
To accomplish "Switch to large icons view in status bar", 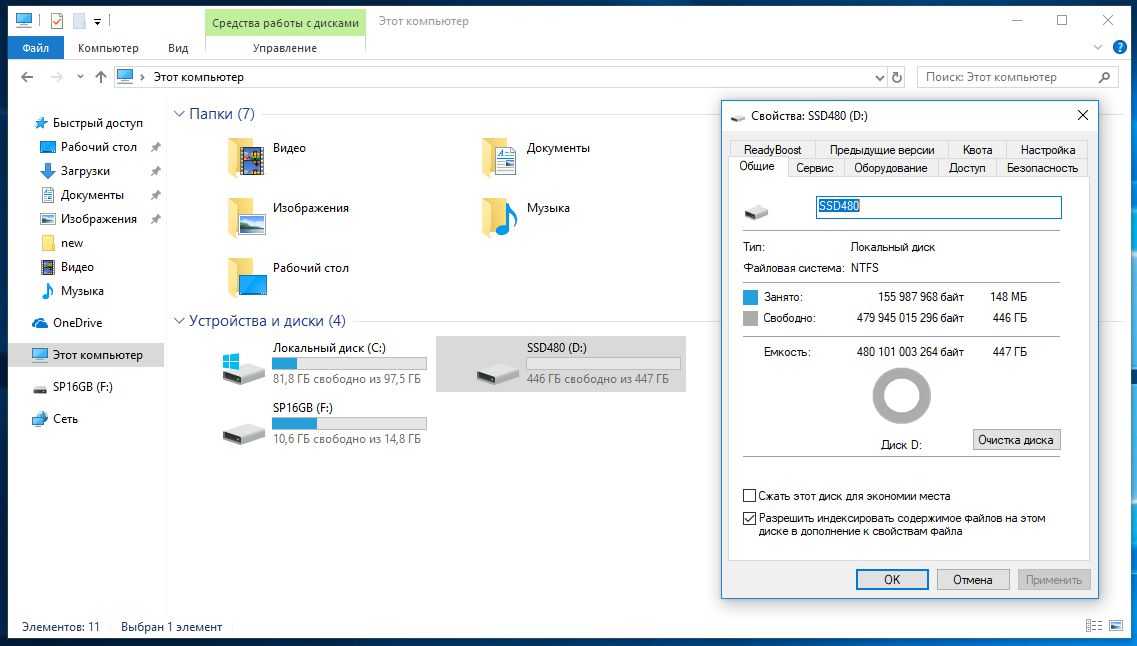I will 1116,627.
